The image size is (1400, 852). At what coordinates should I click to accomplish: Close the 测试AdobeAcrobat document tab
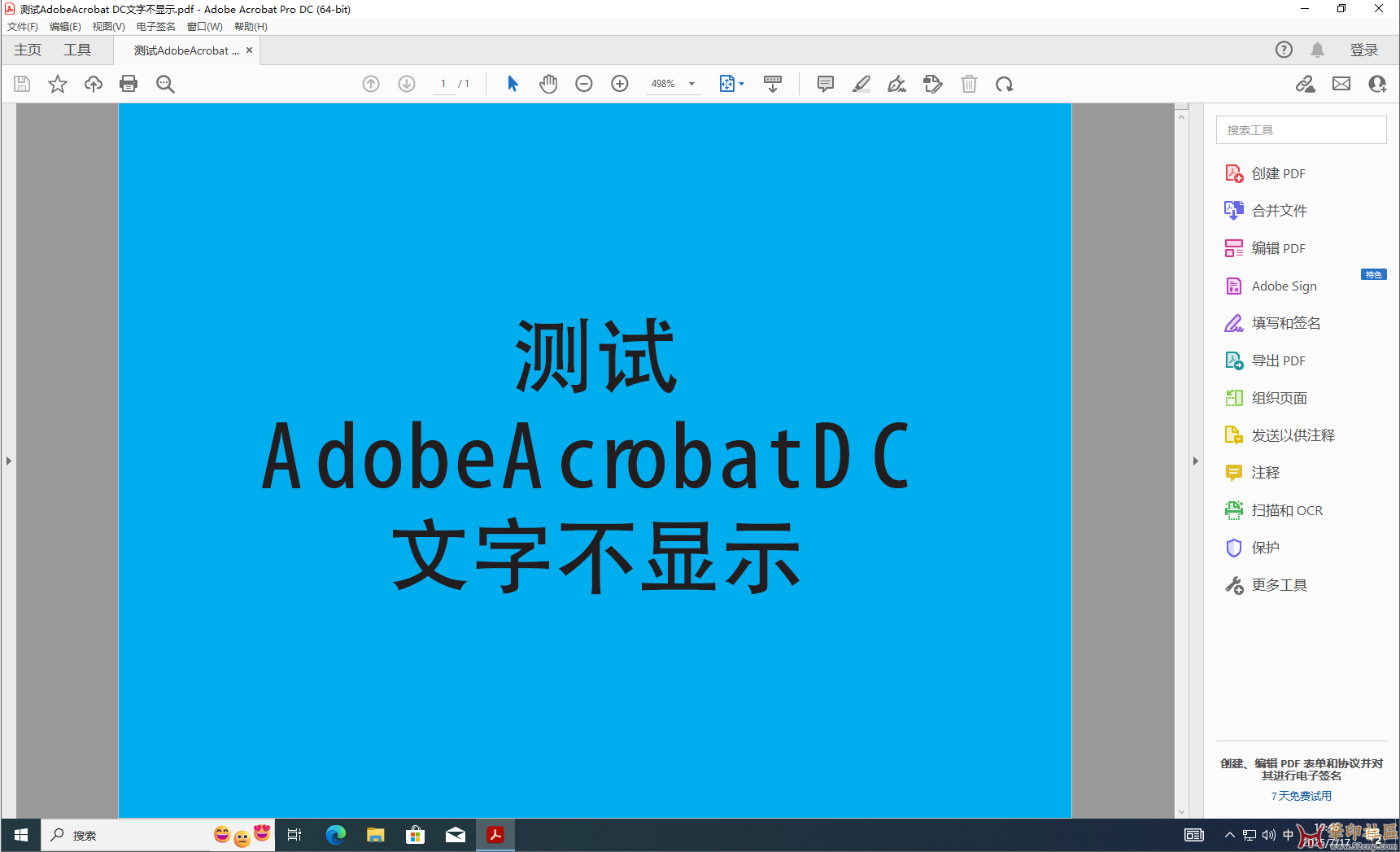click(250, 50)
